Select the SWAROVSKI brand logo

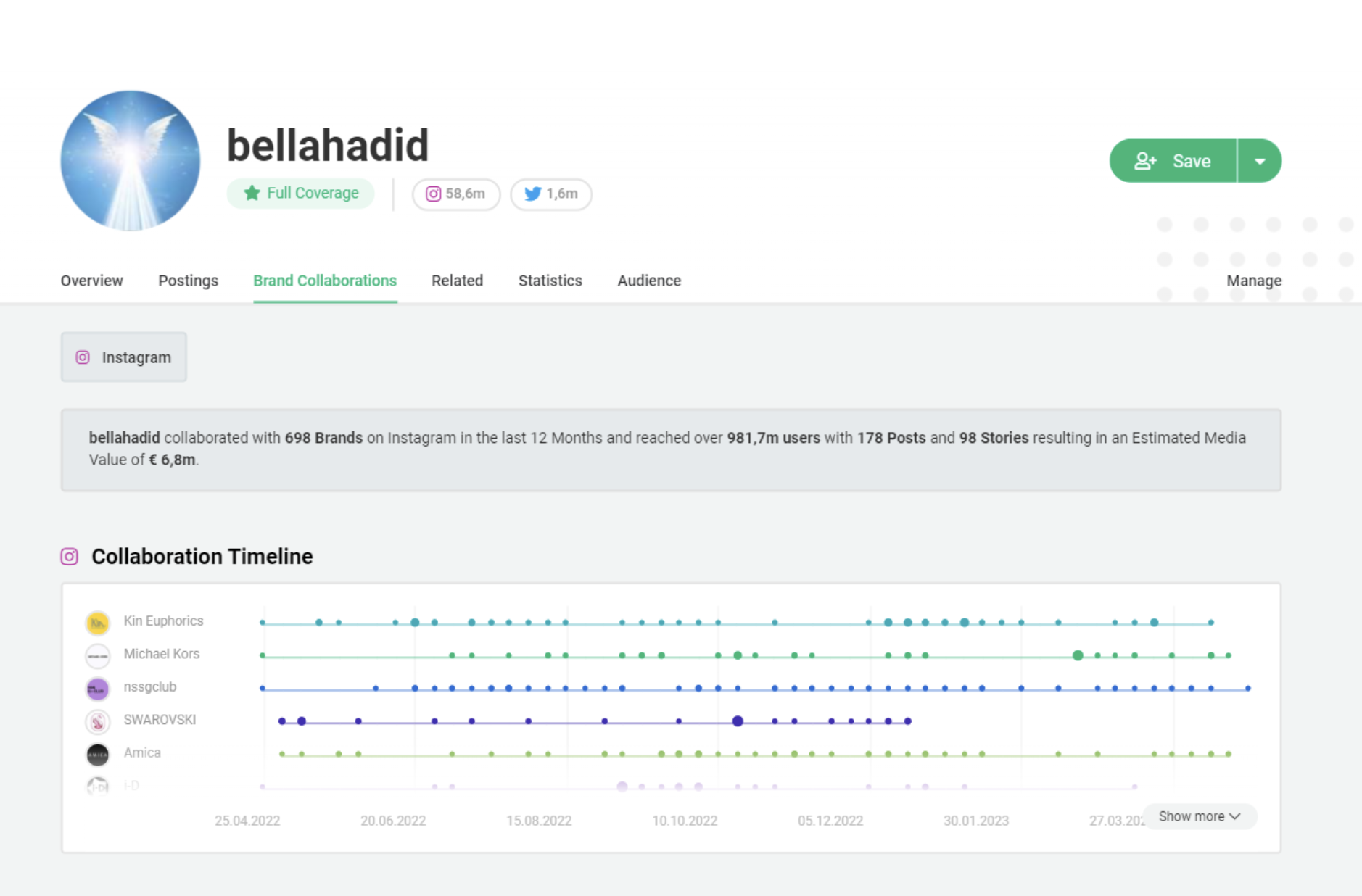(x=98, y=721)
